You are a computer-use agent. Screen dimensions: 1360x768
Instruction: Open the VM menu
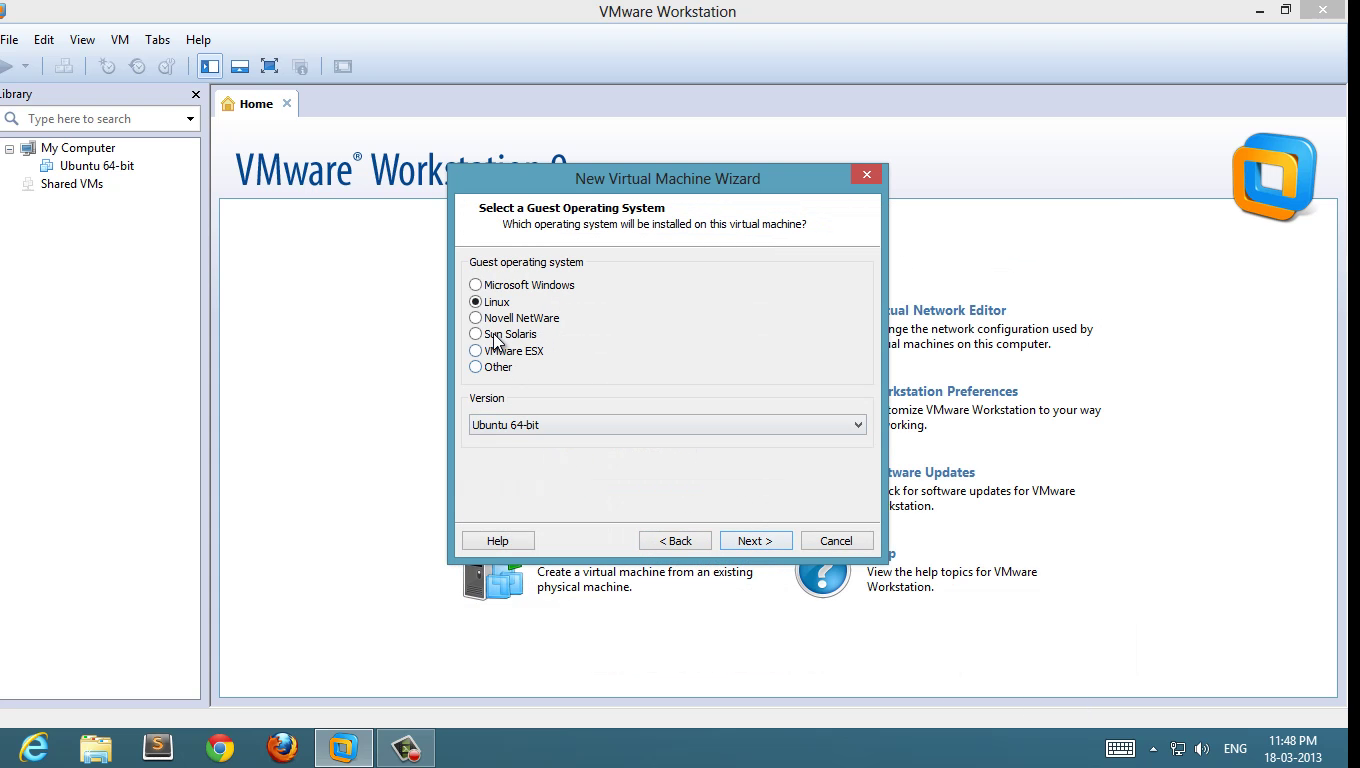(120, 40)
